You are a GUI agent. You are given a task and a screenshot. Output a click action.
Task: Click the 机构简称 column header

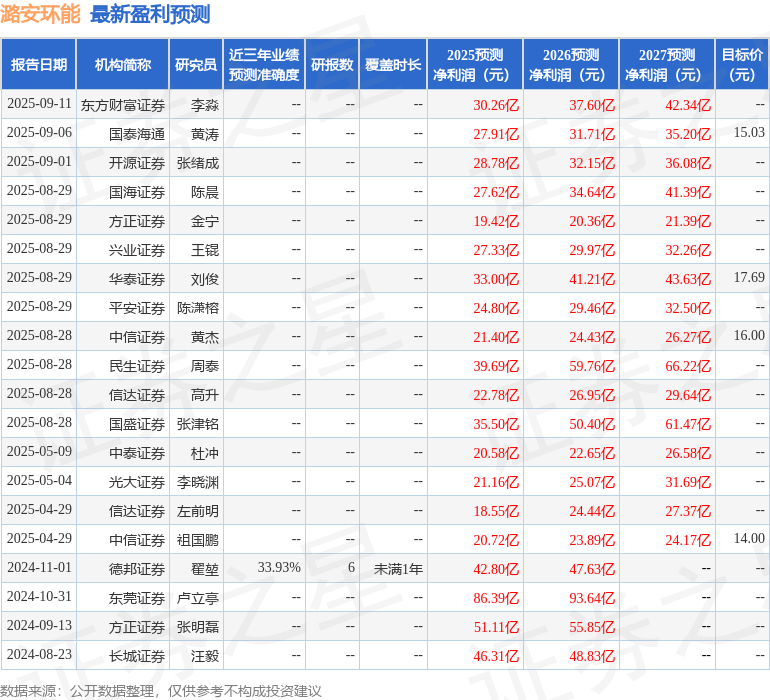pos(122,65)
